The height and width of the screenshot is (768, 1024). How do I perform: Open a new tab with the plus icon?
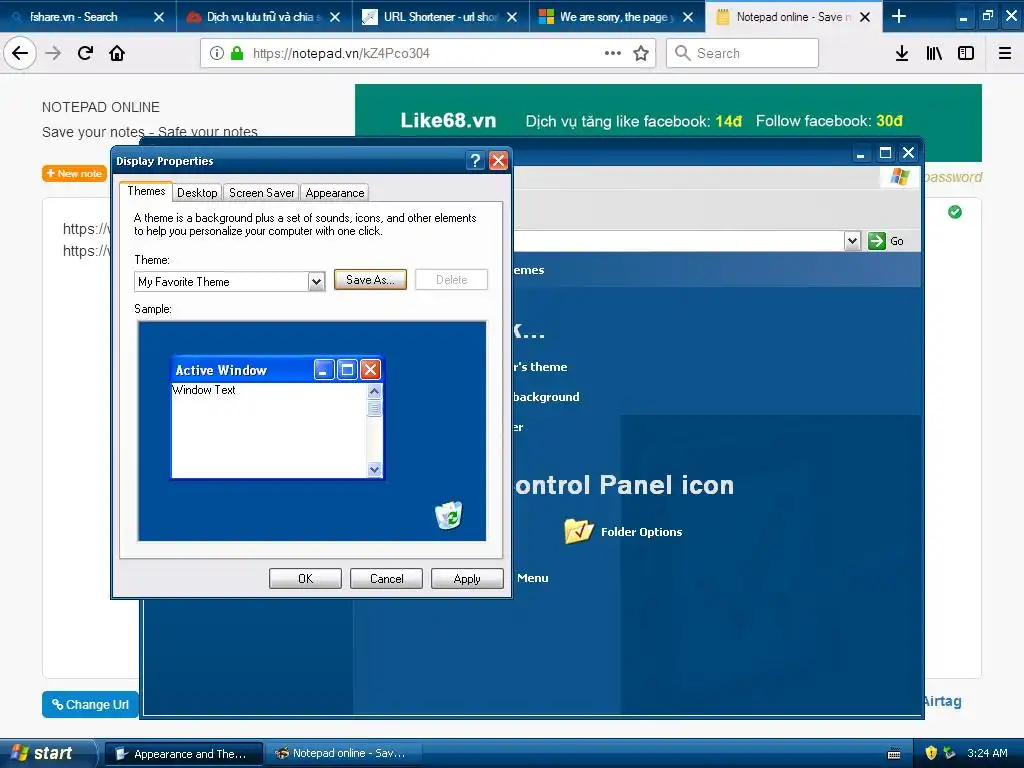click(x=899, y=16)
